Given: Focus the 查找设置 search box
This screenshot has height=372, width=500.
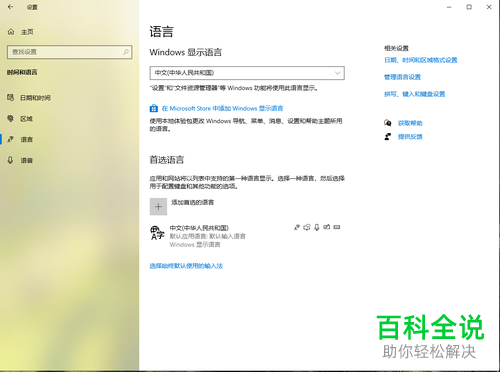Looking at the screenshot, I should (69, 52).
